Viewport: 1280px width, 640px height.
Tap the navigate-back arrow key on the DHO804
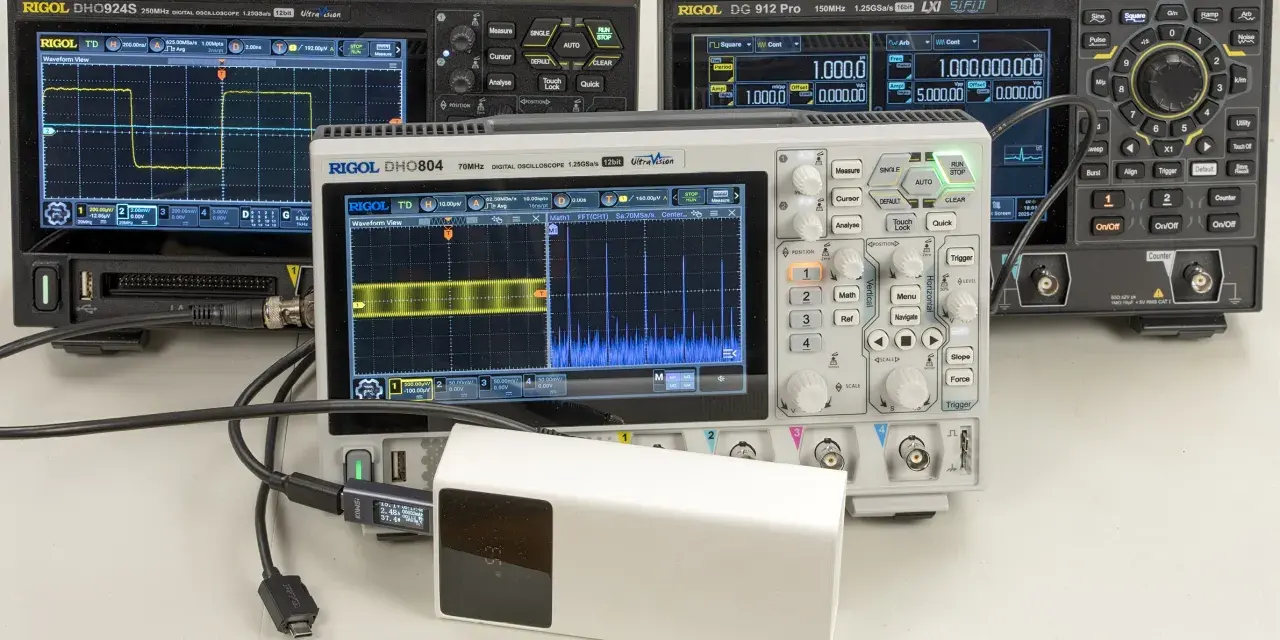(878, 339)
